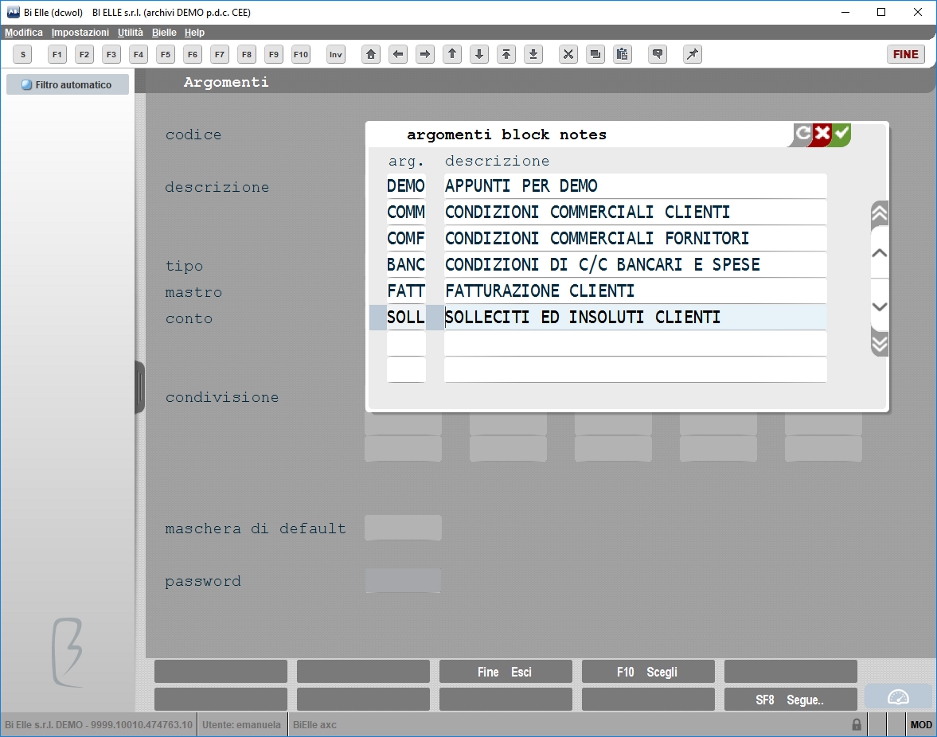This screenshot has height=737, width=937.
Task: Select the DEMO argument code
Action: [x=406, y=186]
